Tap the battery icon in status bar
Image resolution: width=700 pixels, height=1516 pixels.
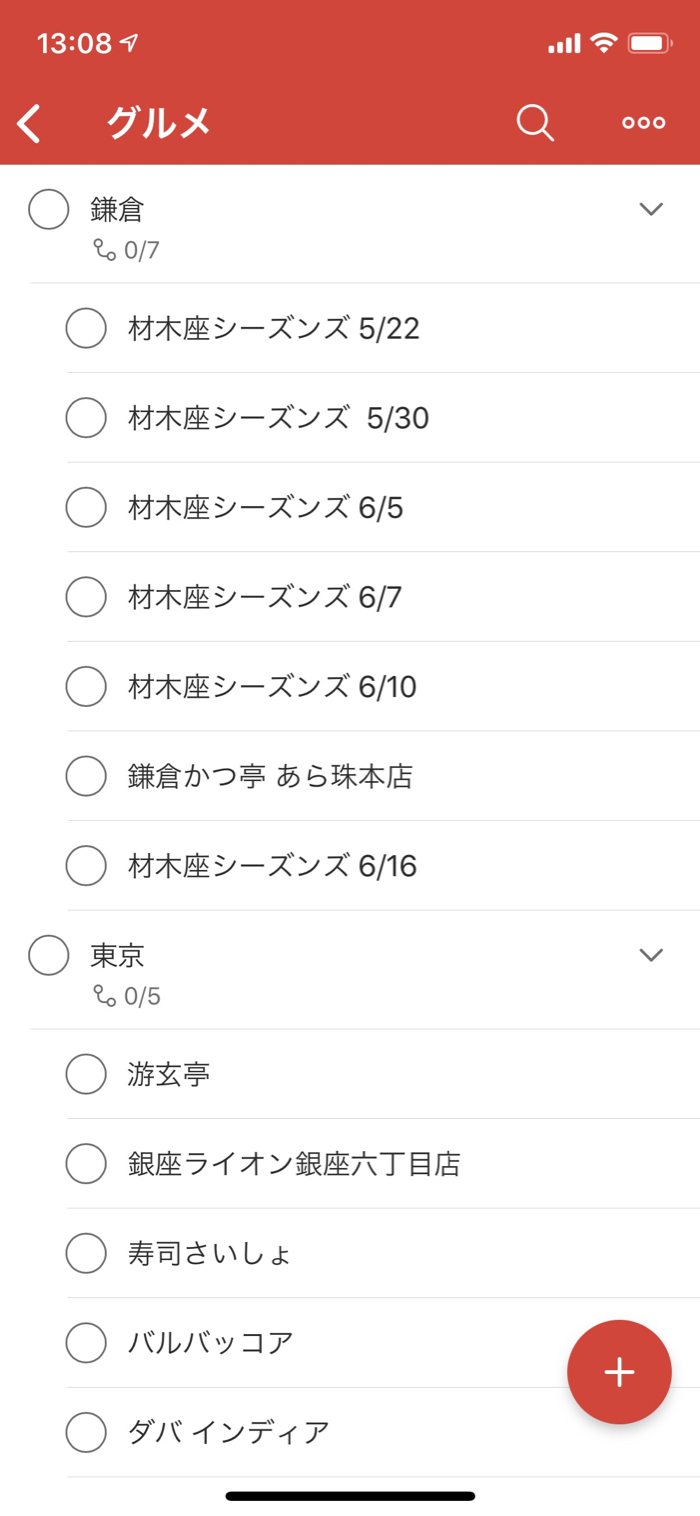point(649,43)
